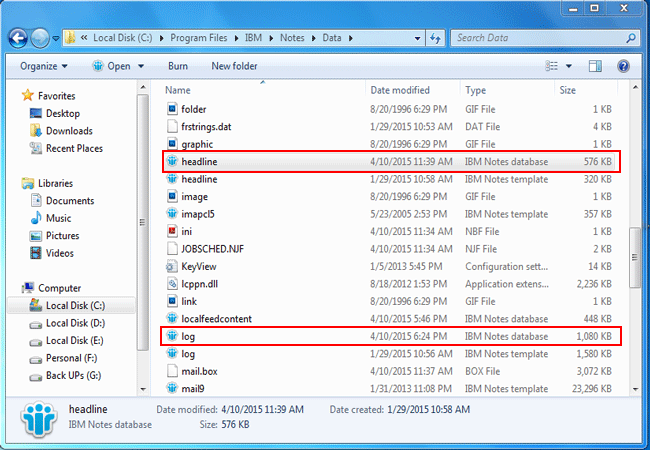Open recent pages dropdown next to Forward
The width and height of the screenshot is (650, 450).
[56, 39]
